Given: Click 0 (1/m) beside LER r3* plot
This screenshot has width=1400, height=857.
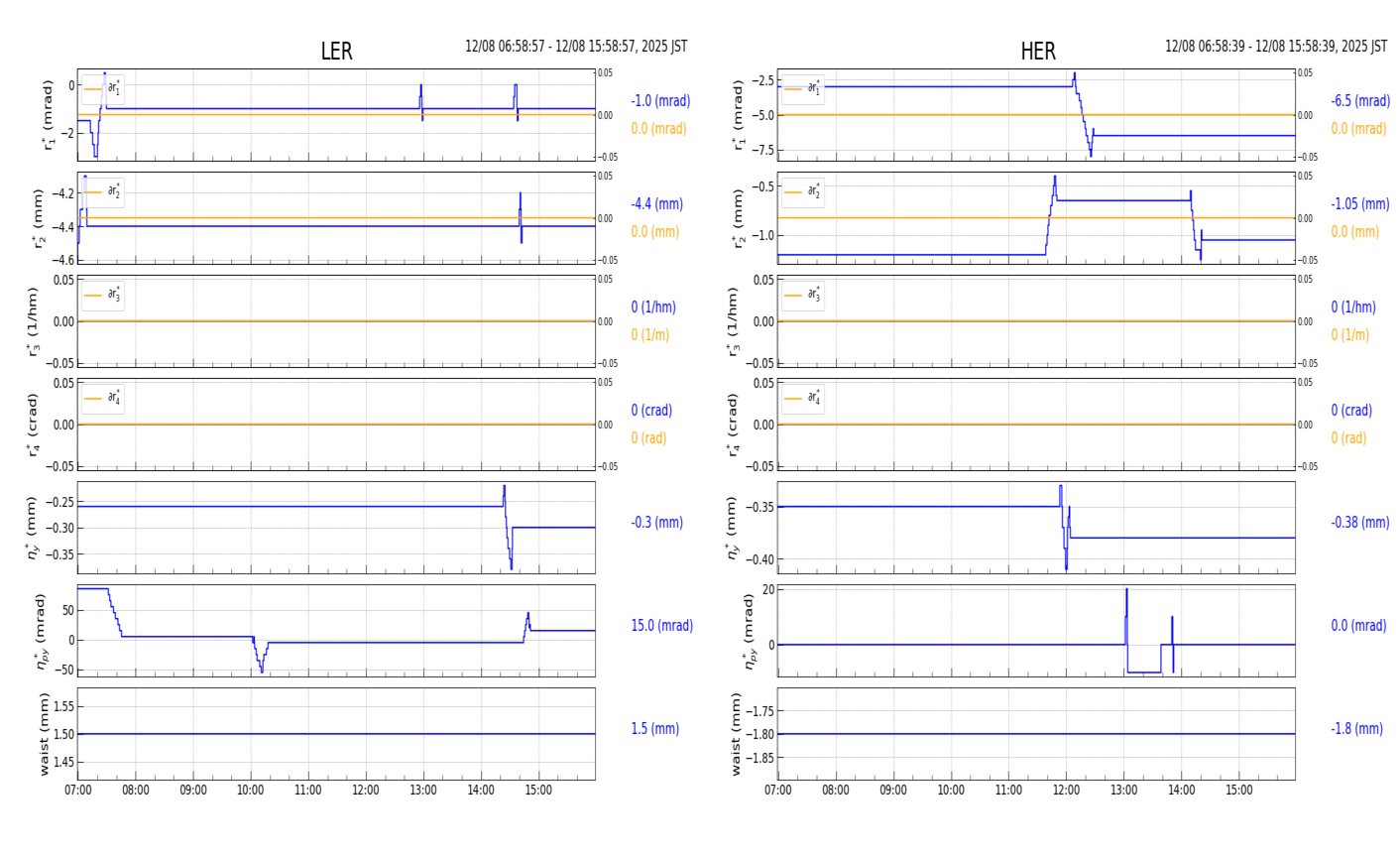Looking at the screenshot, I should coord(650,335).
